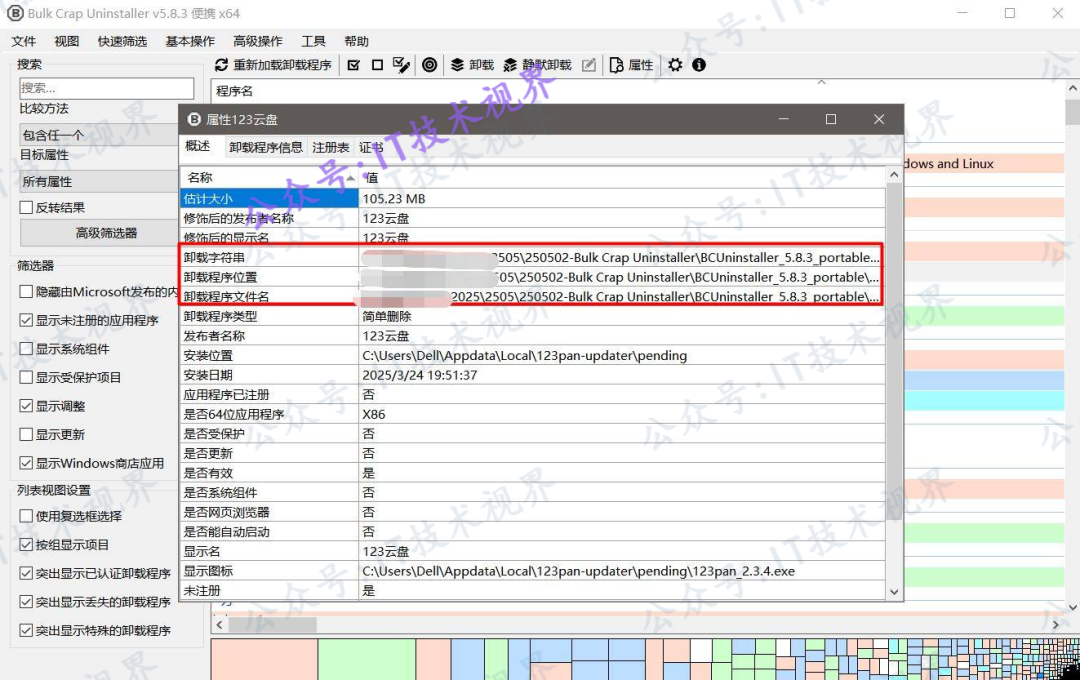Toggle the 隐藏由Microsoft发布的 checkbox
Viewport: 1080px width, 680px height.
pos(26,291)
